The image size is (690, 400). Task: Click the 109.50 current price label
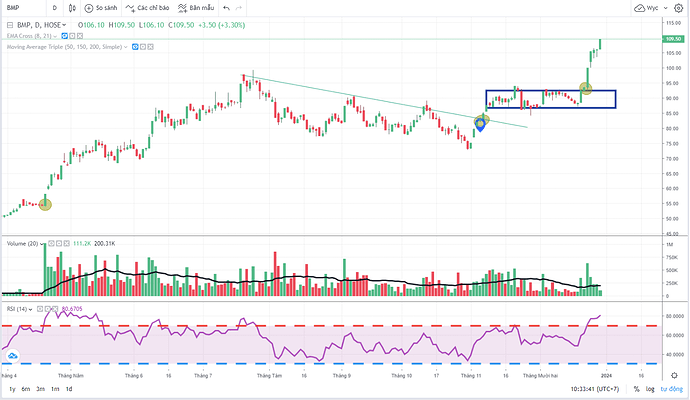tap(673, 39)
